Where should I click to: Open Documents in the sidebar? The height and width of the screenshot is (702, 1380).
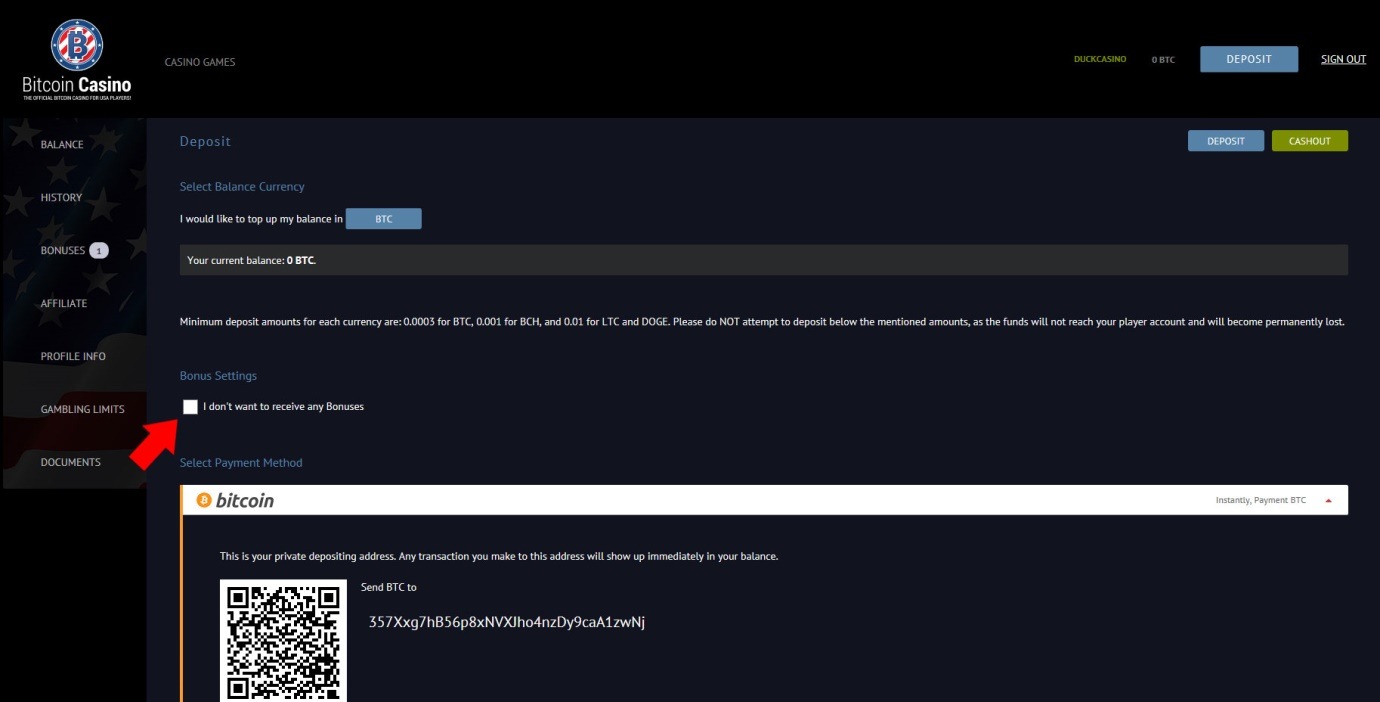pyautogui.click(x=70, y=463)
